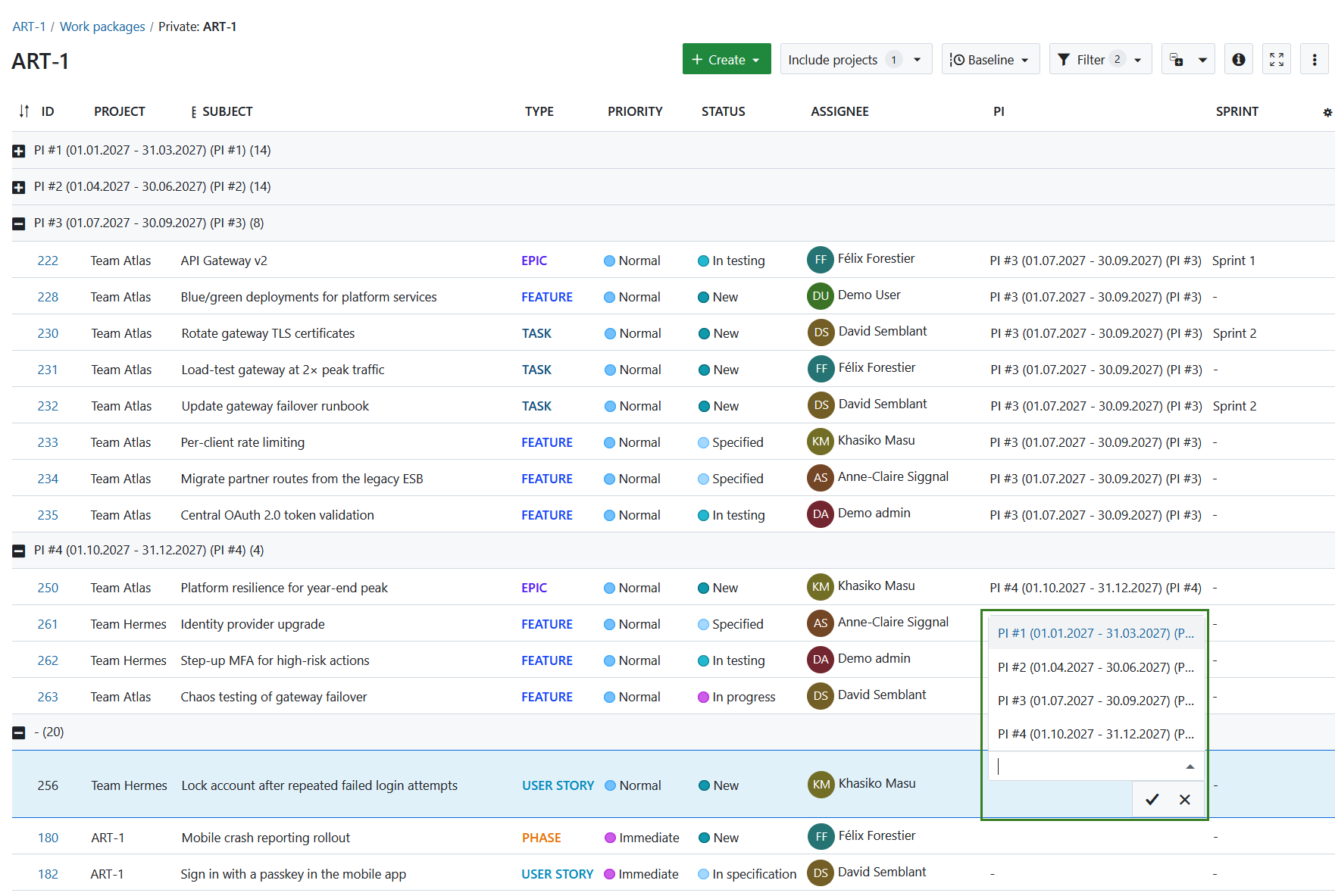
Task: Open work package ID 222
Action: (x=48, y=261)
